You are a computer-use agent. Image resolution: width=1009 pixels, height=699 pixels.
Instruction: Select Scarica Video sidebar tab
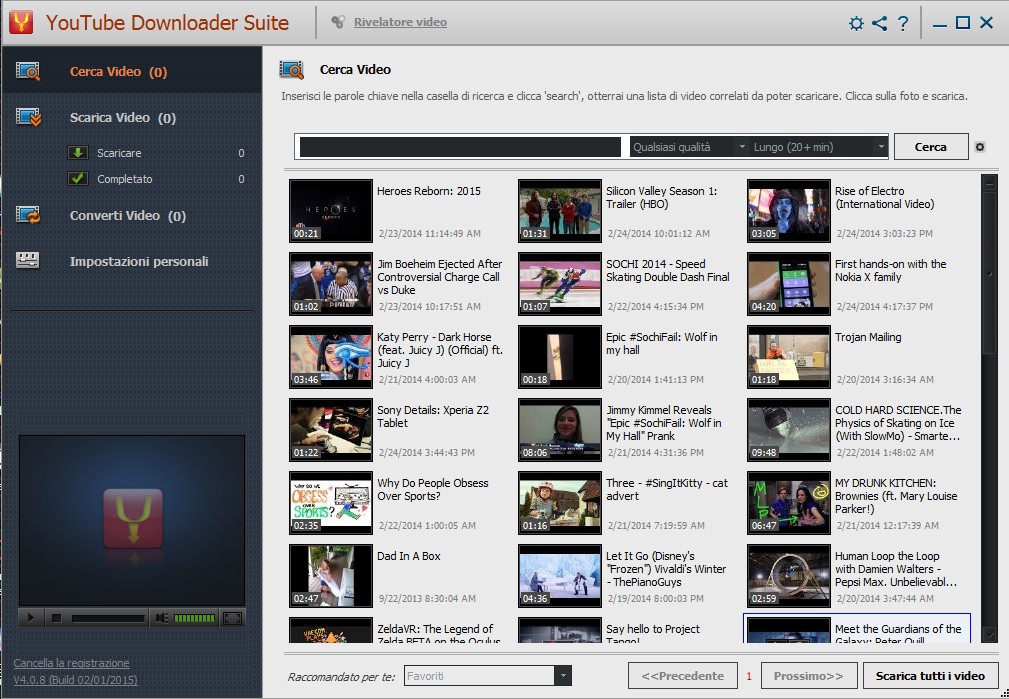[x=132, y=118]
